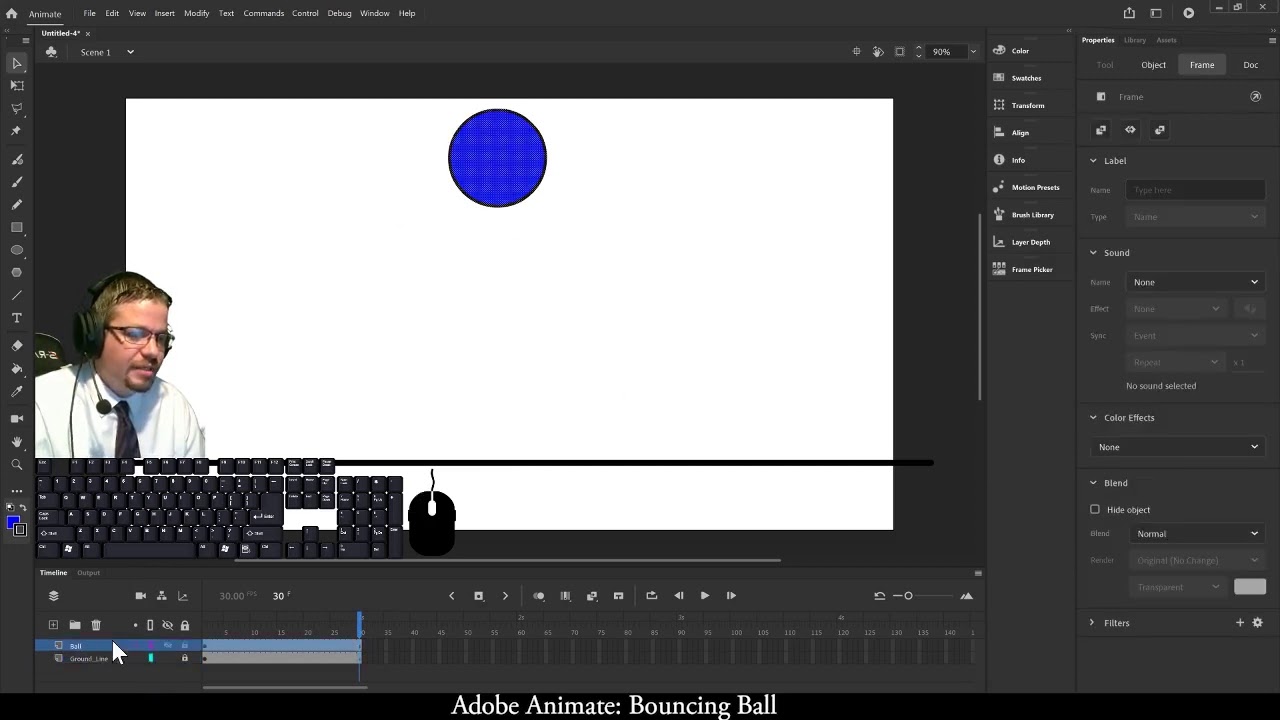Select the Rectangle tool
Viewport: 1280px width, 720px height.
pos(17,228)
